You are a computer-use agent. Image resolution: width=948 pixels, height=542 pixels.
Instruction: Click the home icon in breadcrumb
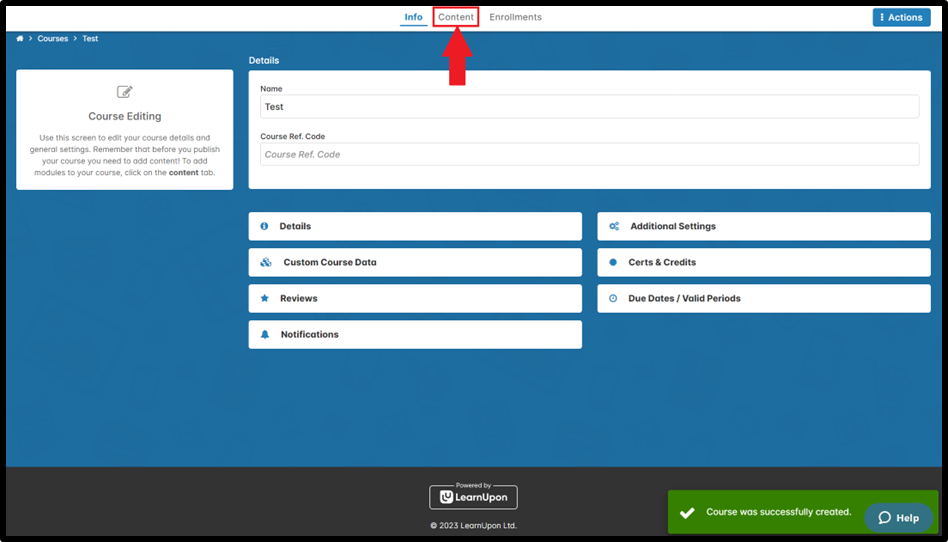(20, 39)
